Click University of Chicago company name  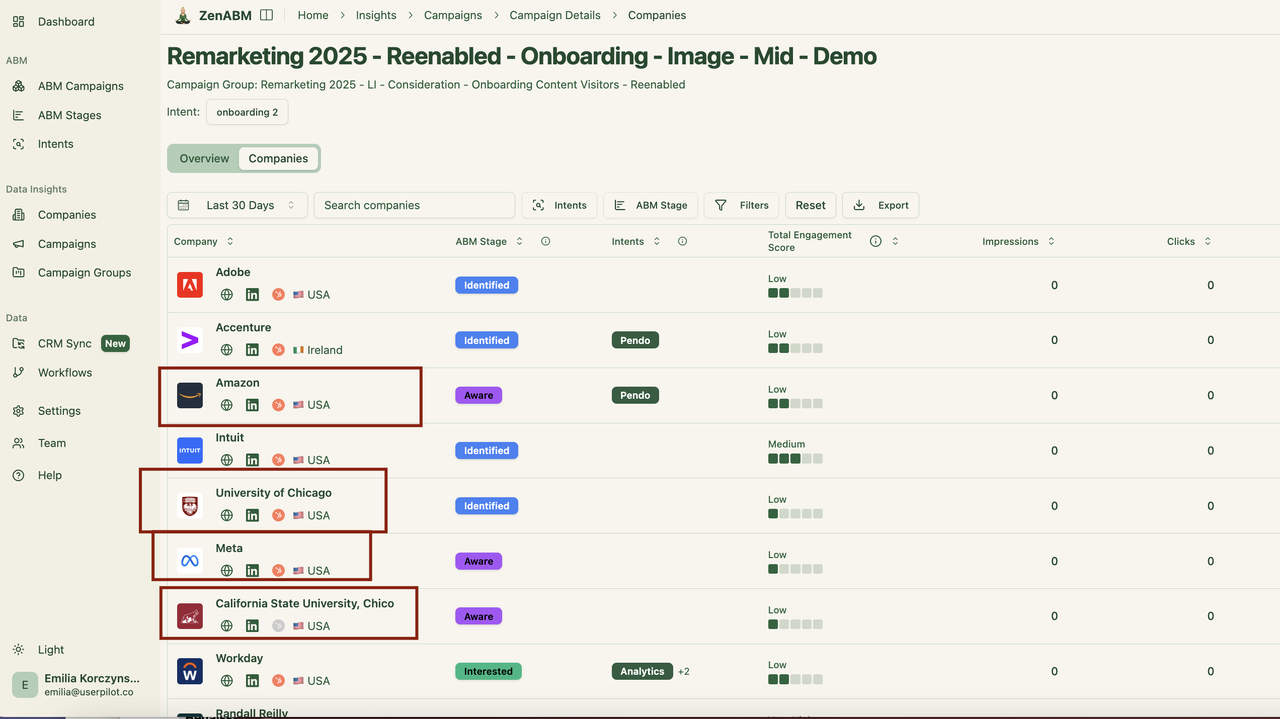pyautogui.click(x=273, y=493)
